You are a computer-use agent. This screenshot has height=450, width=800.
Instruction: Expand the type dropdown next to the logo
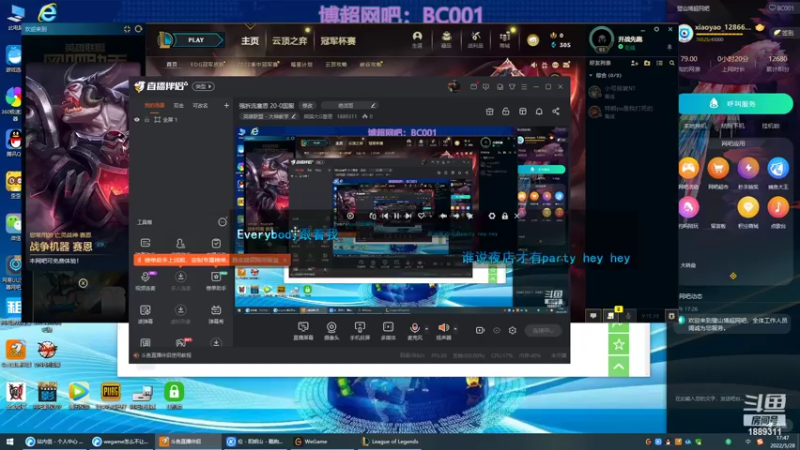(x=203, y=86)
